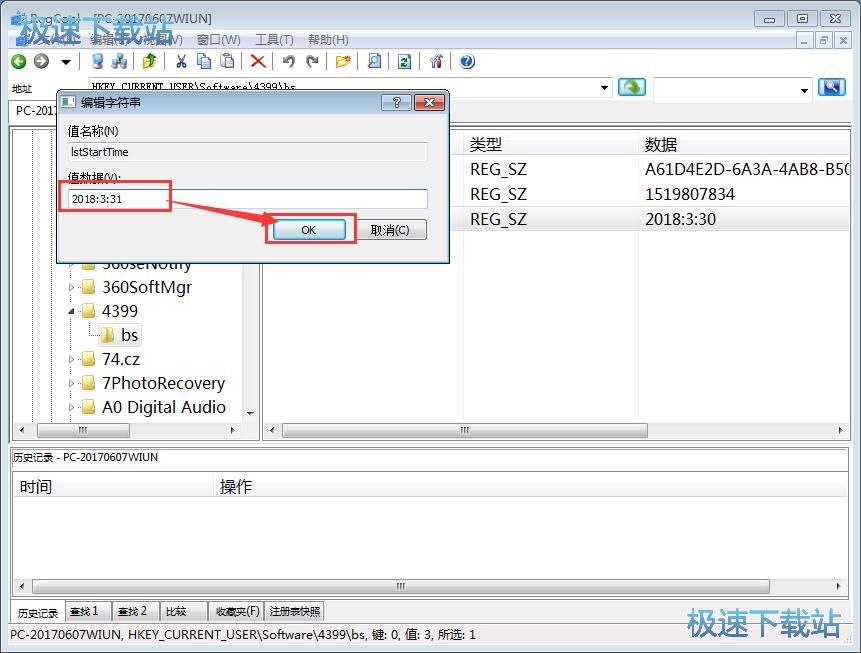The height and width of the screenshot is (653, 861).
Task: Switch to the 查找 2 tab
Action: 135,611
